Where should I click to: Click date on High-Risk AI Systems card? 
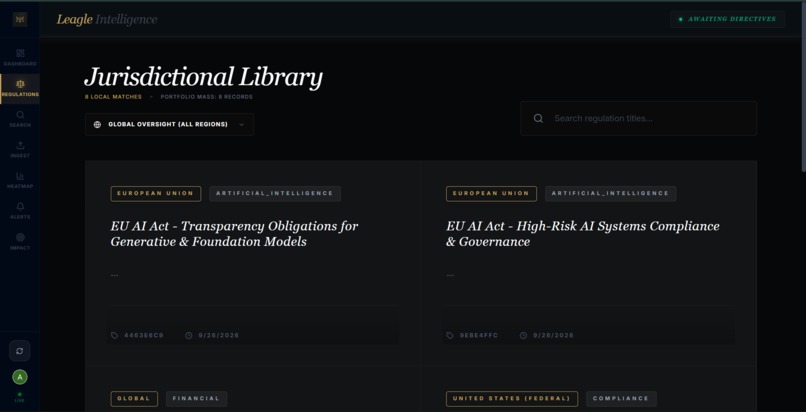coord(554,335)
